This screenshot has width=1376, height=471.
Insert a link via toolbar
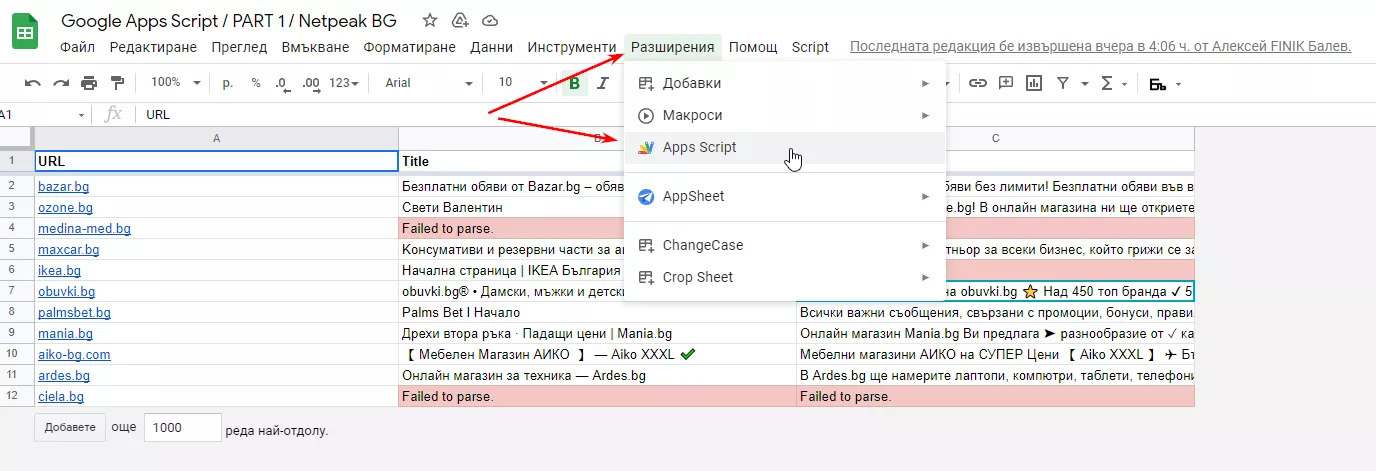pos(978,83)
